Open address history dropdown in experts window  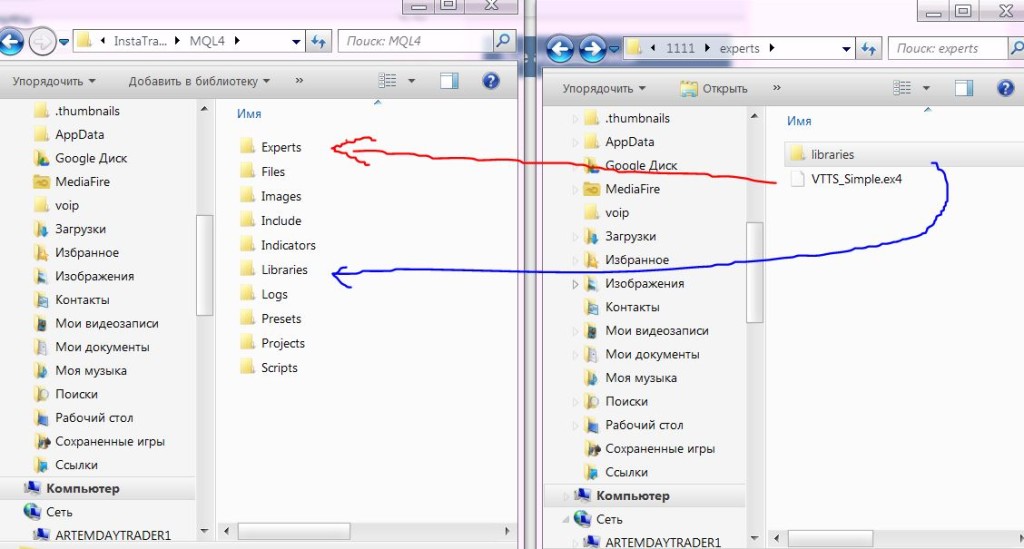(x=846, y=49)
